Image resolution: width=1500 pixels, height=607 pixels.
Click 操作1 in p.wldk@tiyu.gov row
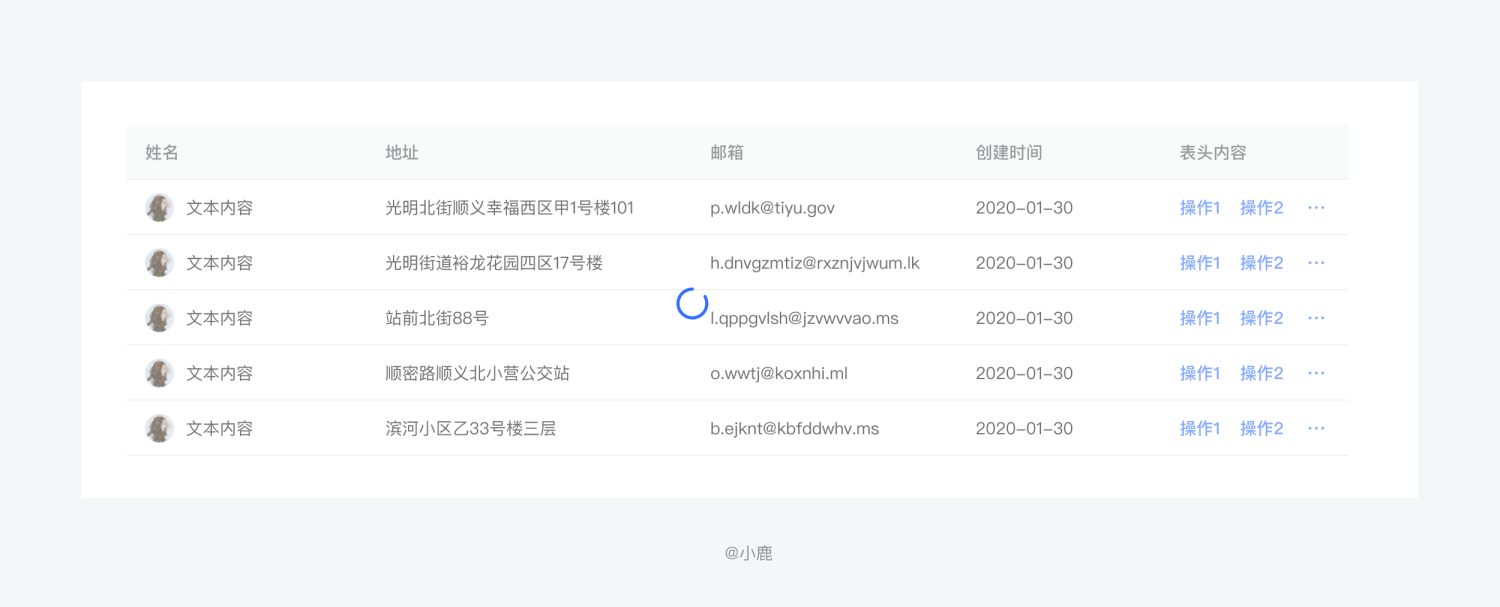click(1200, 208)
